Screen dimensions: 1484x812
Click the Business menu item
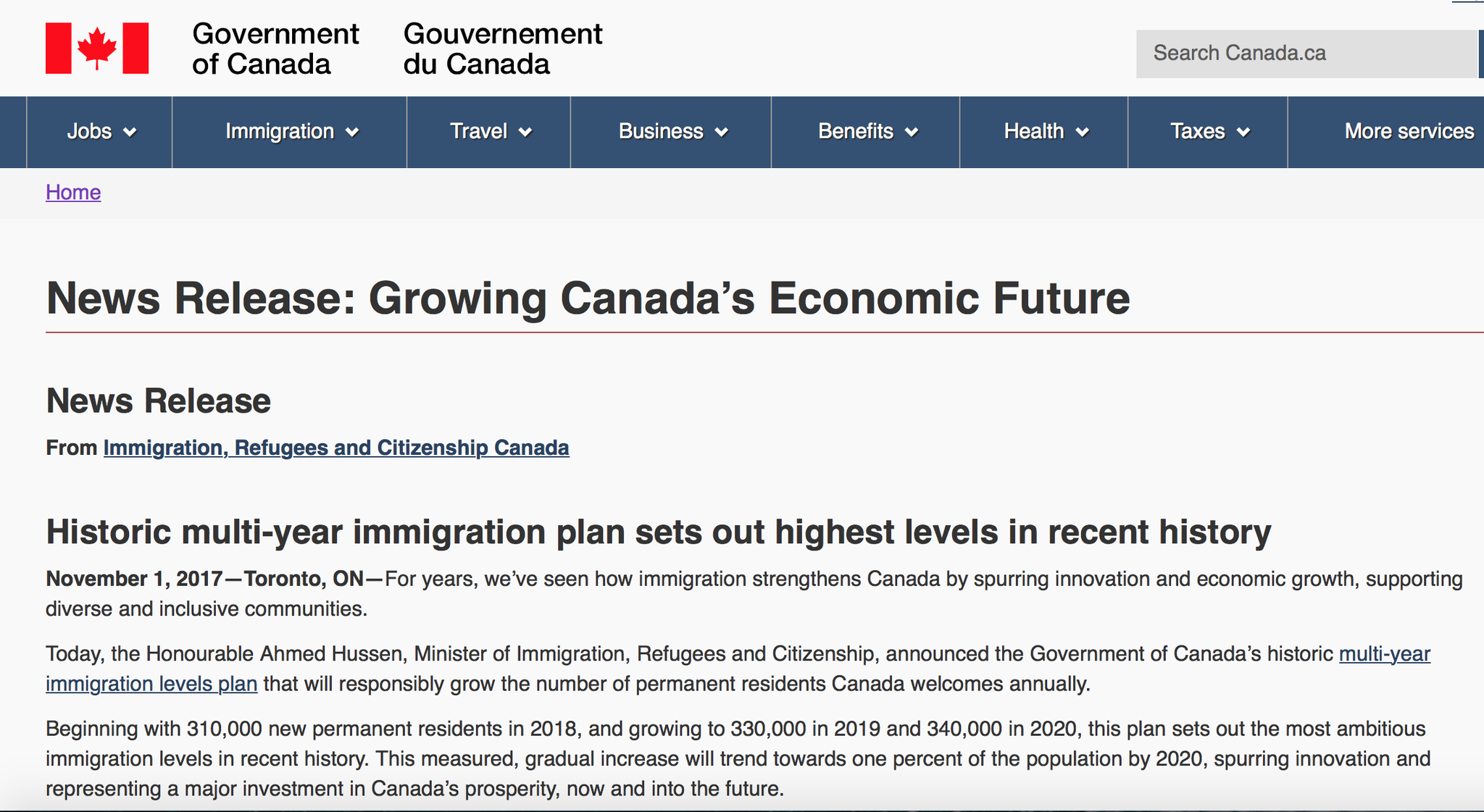pos(661,131)
